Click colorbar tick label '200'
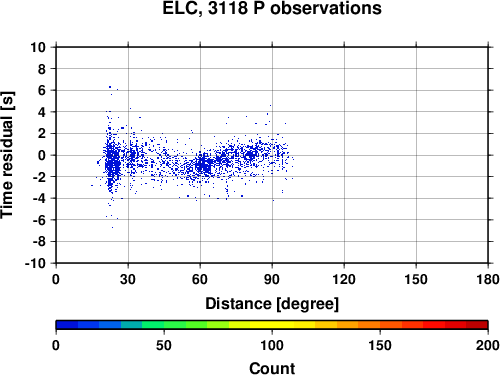 click(488, 345)
